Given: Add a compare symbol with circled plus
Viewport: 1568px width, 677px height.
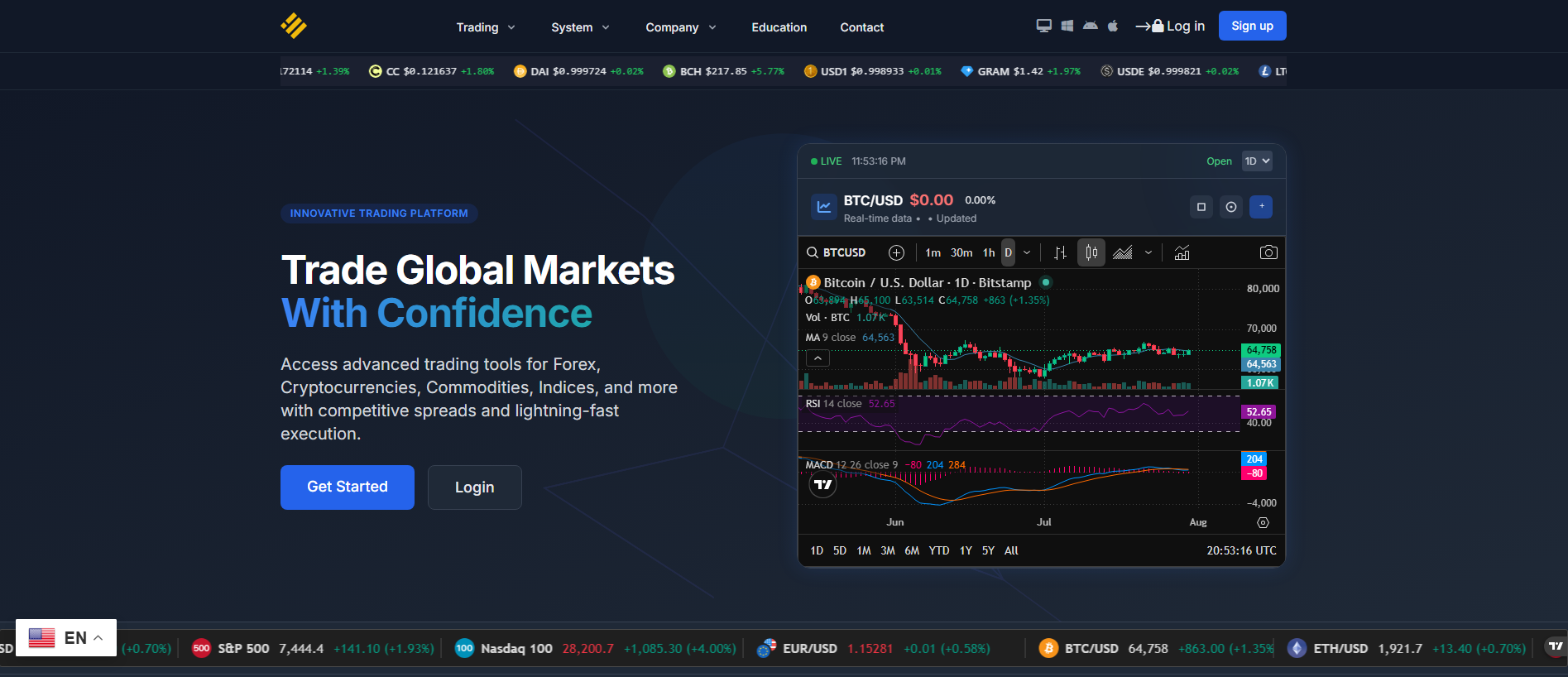Looking at the screenshot, I should [x=896, y=252].
